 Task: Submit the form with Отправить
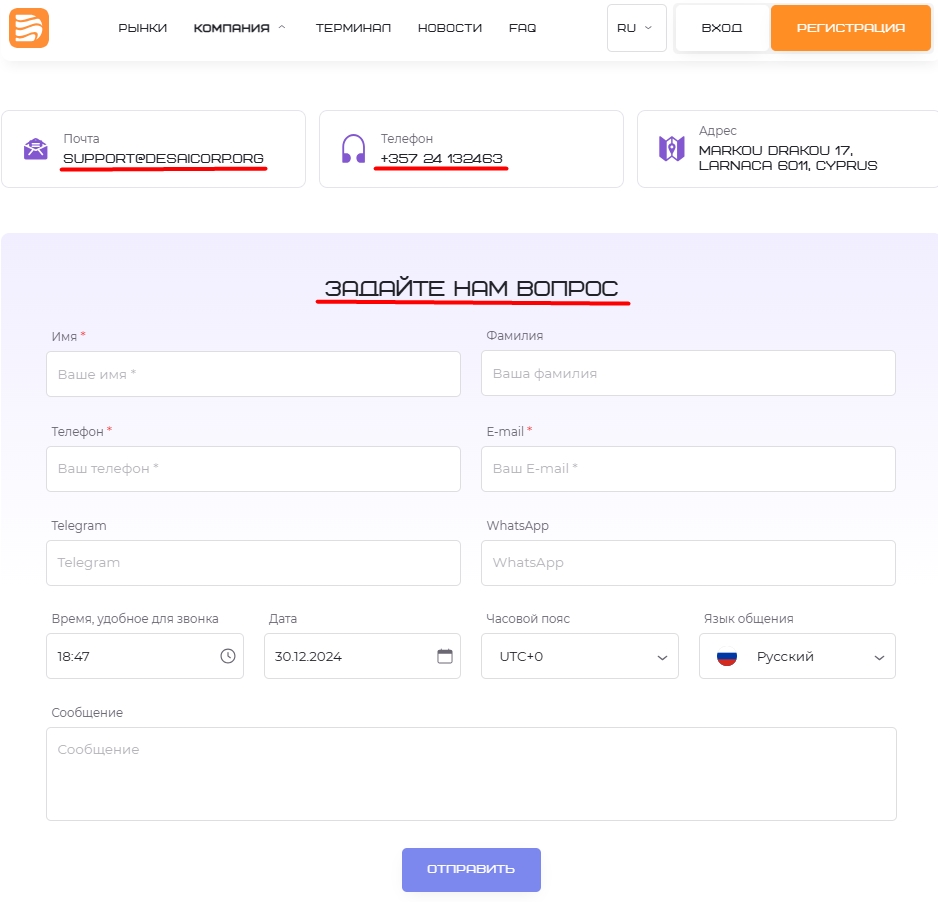point(471,869)
